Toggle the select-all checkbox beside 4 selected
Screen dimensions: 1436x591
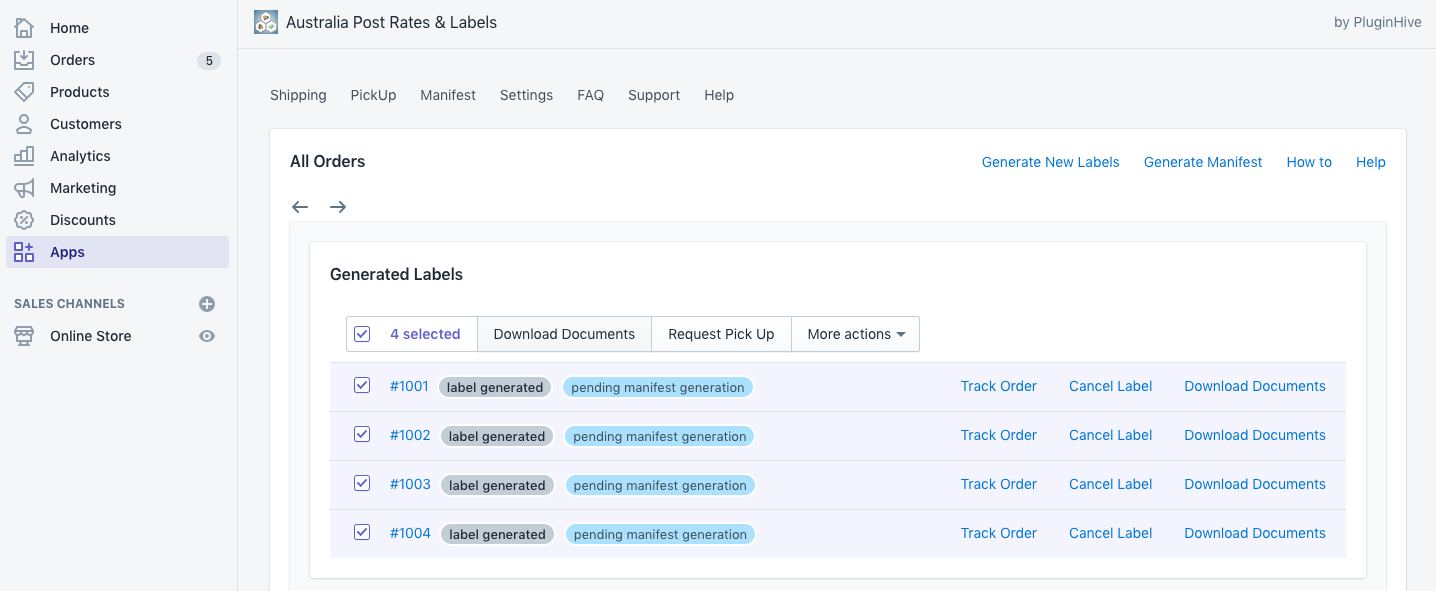click(x=362, y=334)
